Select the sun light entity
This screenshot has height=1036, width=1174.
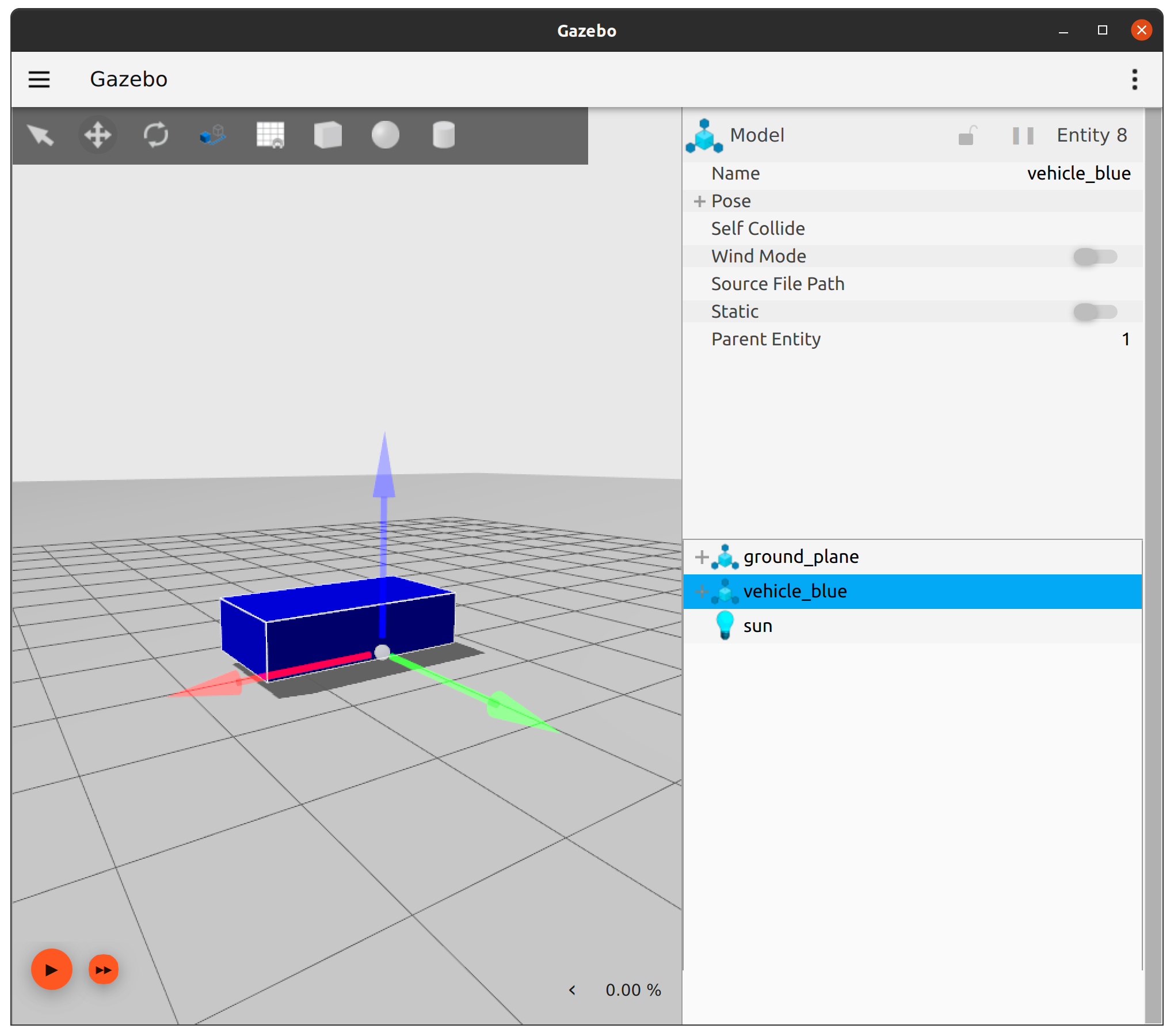[x=912, y=626]
